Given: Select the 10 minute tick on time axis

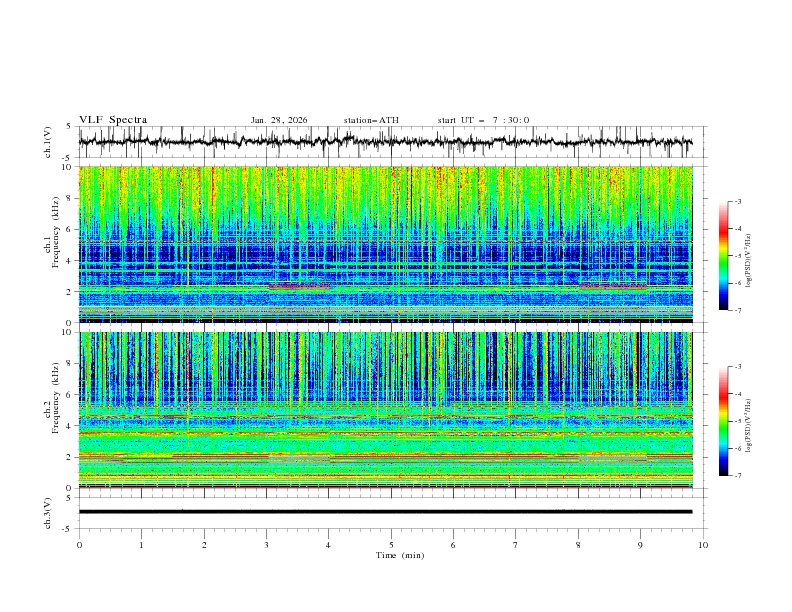Looking at the screenshot, I should click(703, 545).
